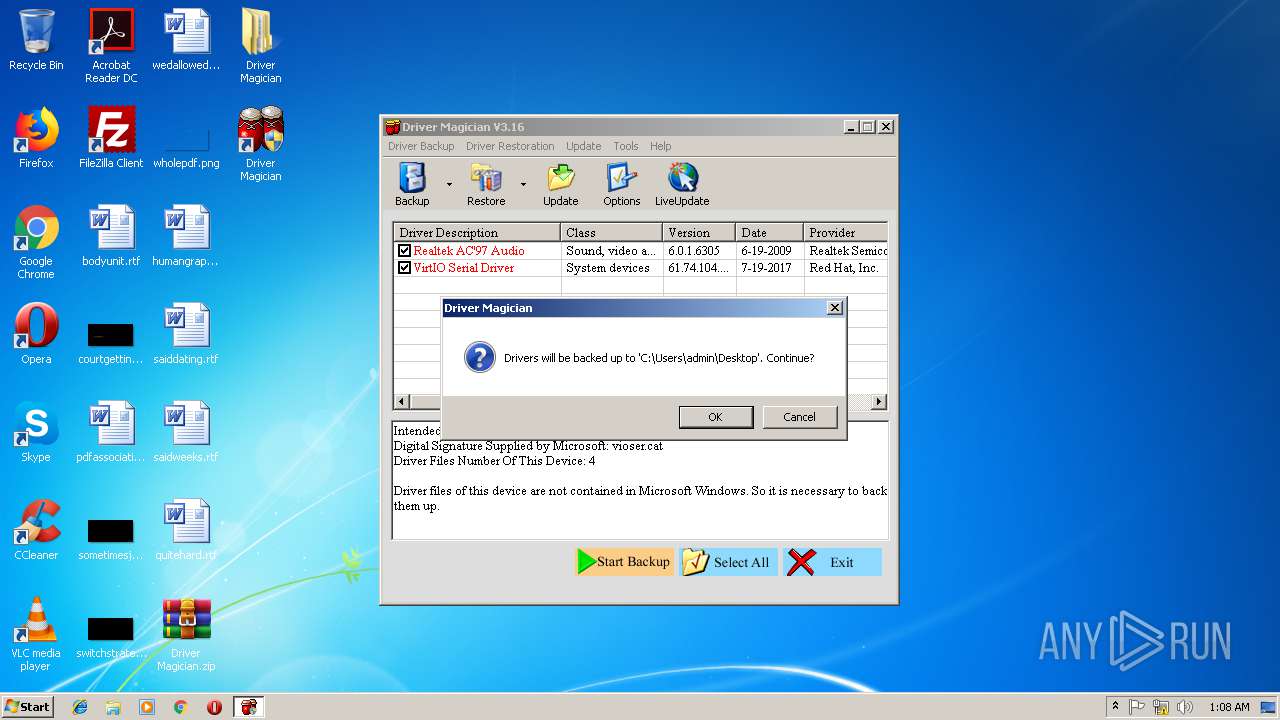Select the VLC media player shortcut
1280x720 pixels.
(x=36, y=634)
